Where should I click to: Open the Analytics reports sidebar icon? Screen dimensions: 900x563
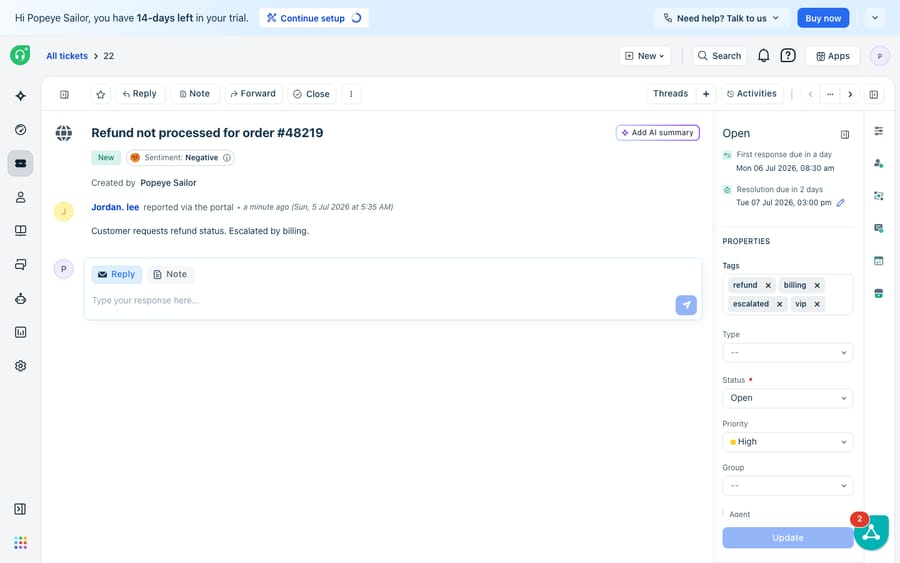coord(21,332)
